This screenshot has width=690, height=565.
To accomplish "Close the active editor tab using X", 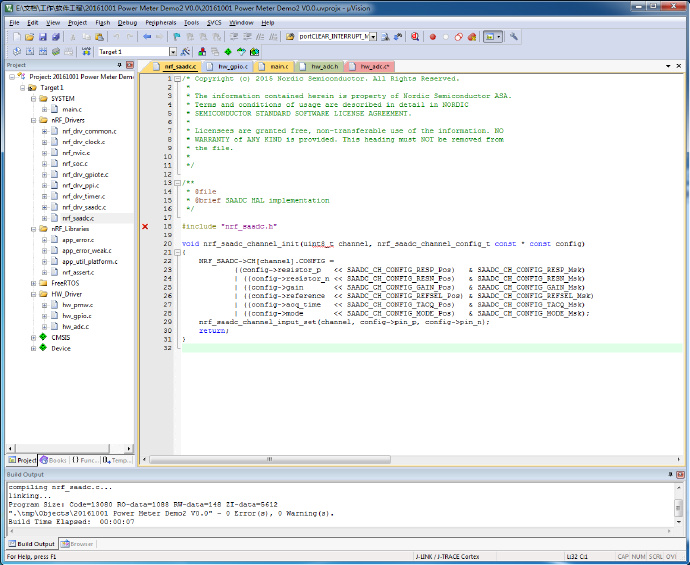I will point(679,66).
